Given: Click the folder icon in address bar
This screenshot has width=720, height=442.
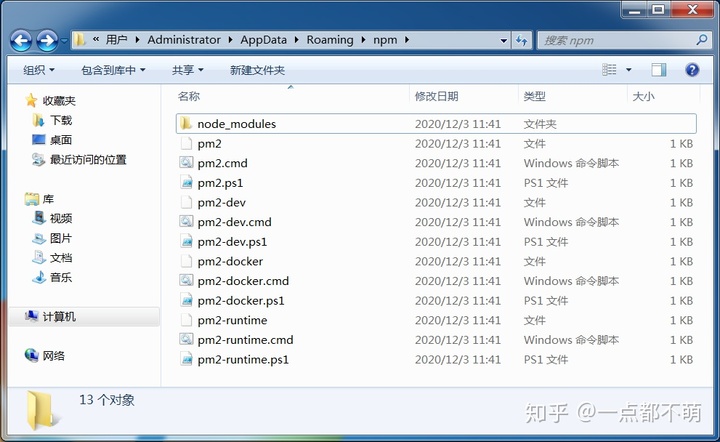Looking at the screenshot, I should pyautogui.click(x=80, y=40).
